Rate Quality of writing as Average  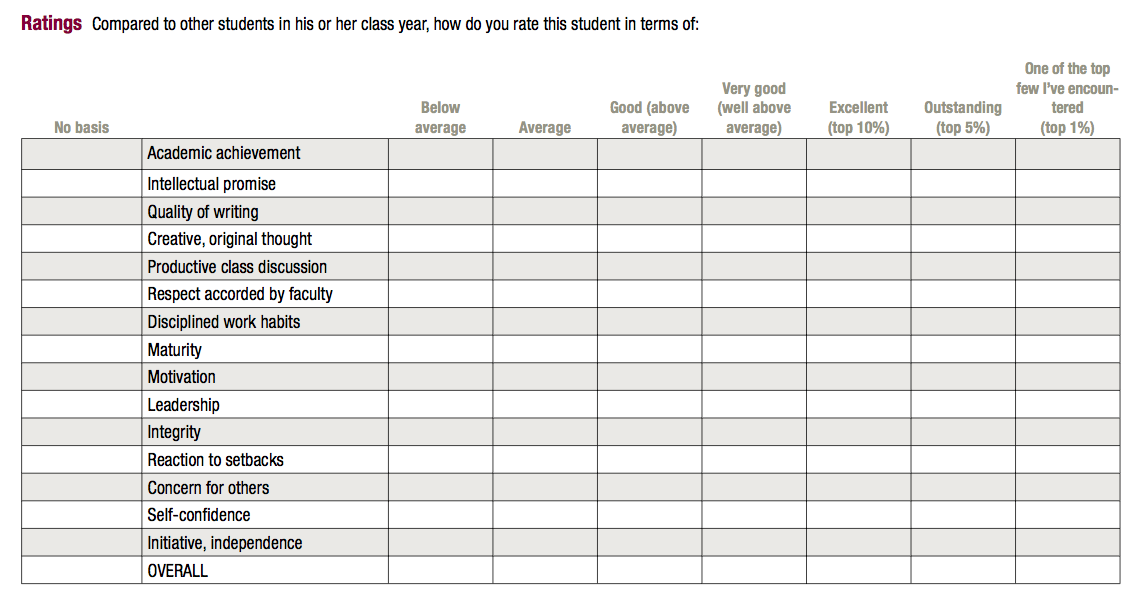tap(545, 211)
